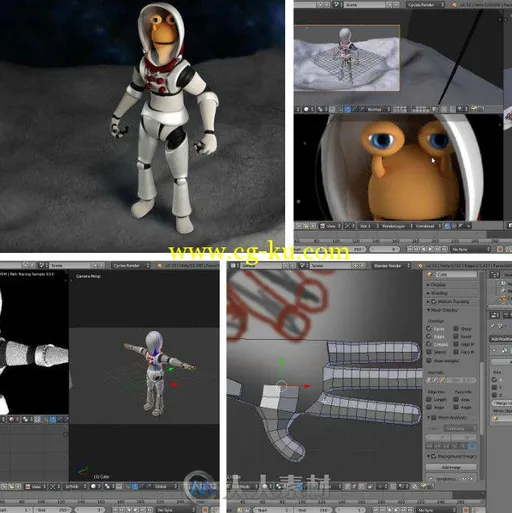Enable the Bevel overlay checkbox
Screen dimensions: 512x513
coord(456,336)
